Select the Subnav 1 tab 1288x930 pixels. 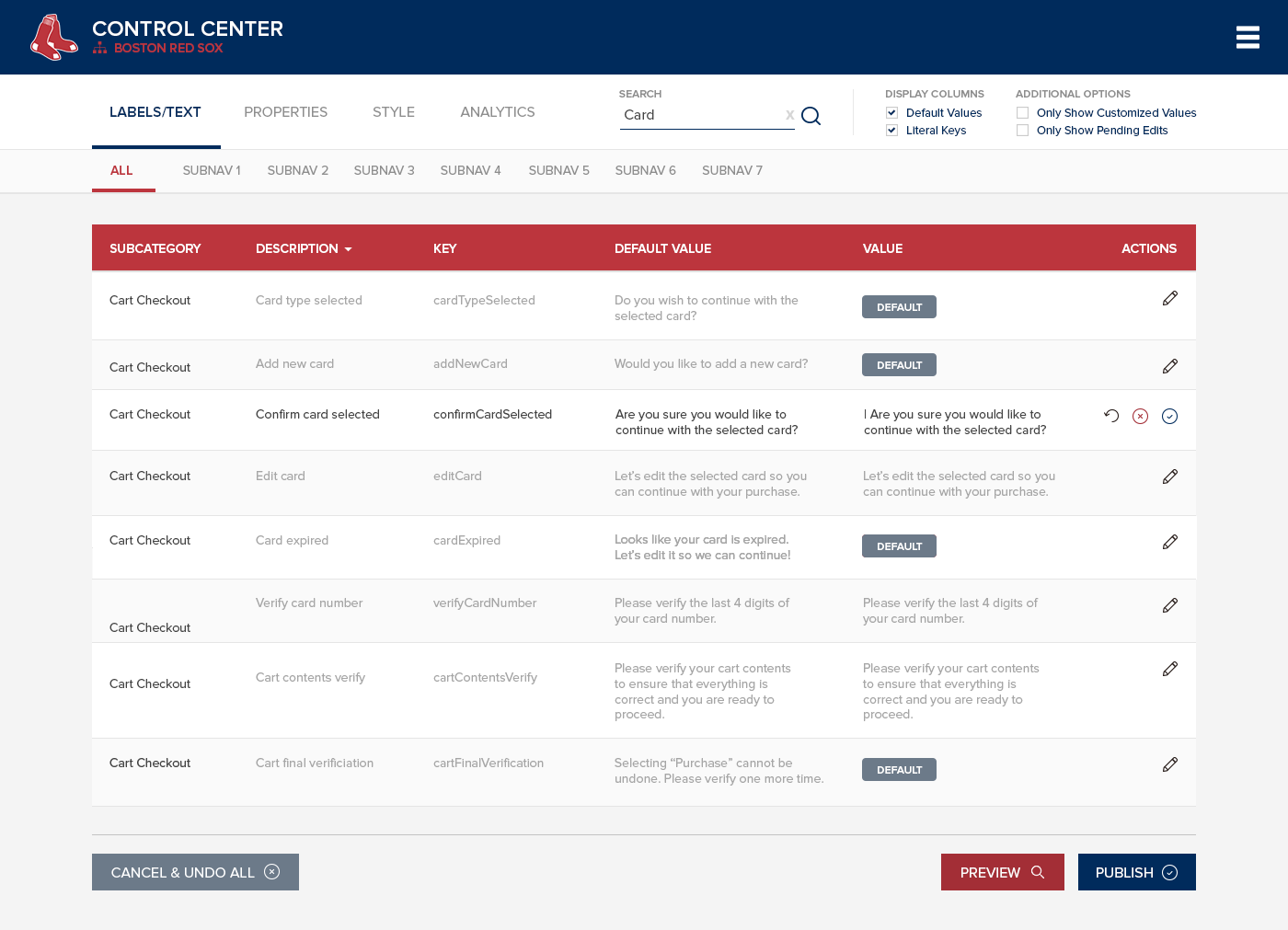[x=212, y=170]
